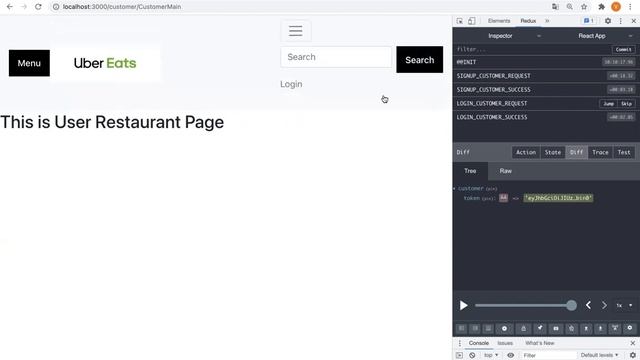Follow the Login link
The height and width of the screenshot is (360, 640).
pos(291,84)
